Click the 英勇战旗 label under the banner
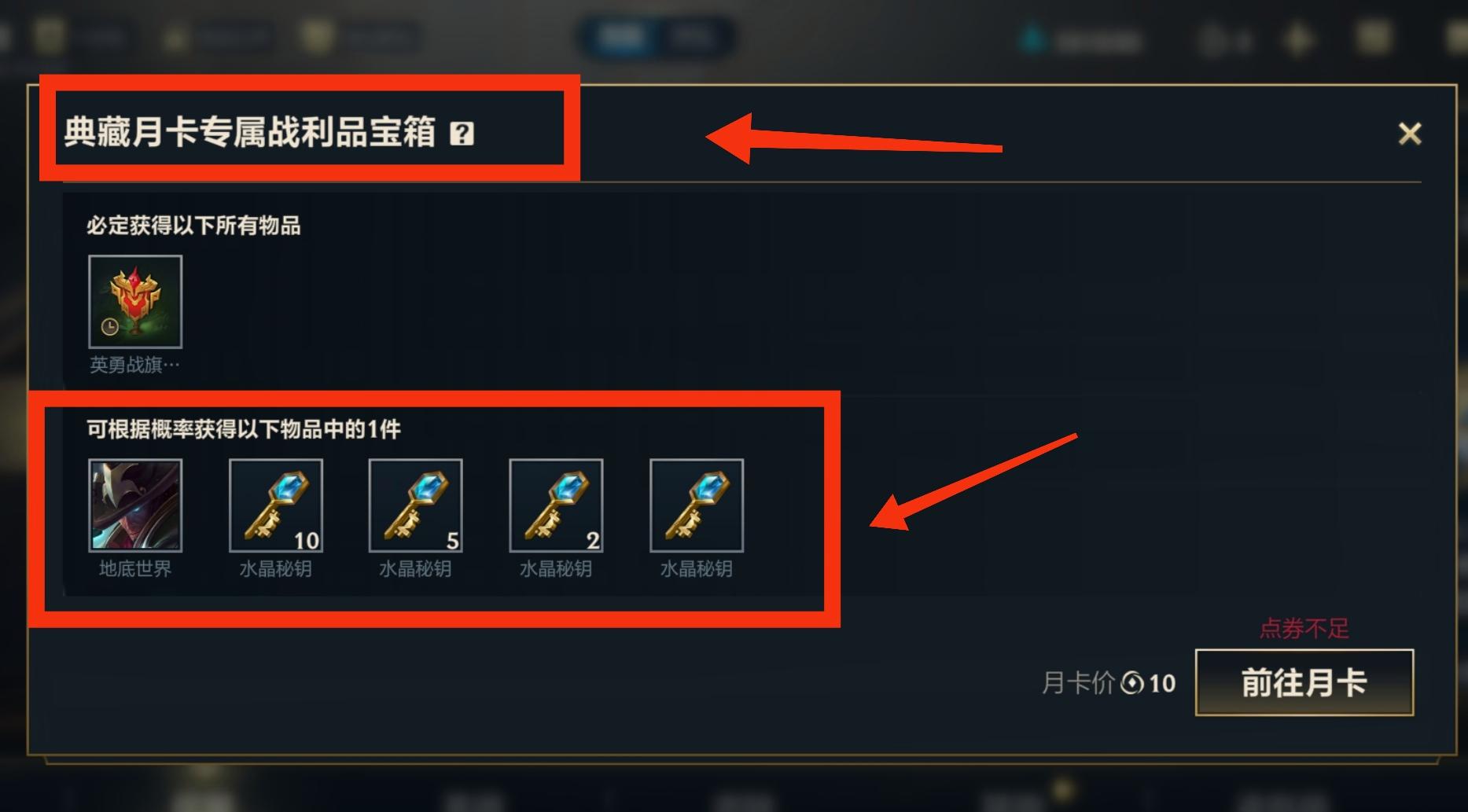Screen dimensions: 1468x812 [x=134, y=365]
